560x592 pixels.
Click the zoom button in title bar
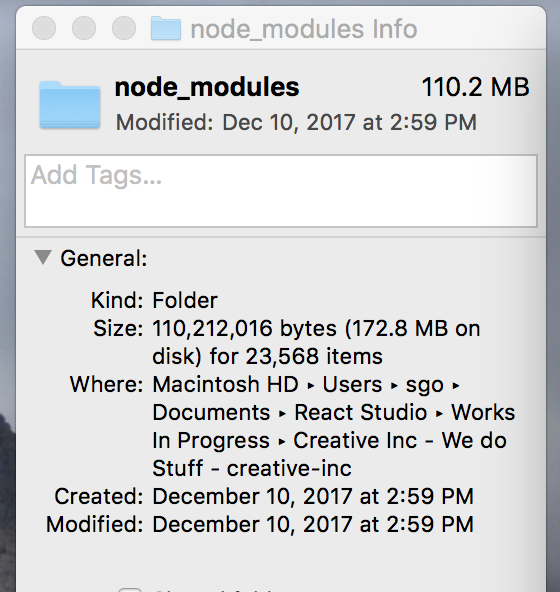[x=124, y=28]
